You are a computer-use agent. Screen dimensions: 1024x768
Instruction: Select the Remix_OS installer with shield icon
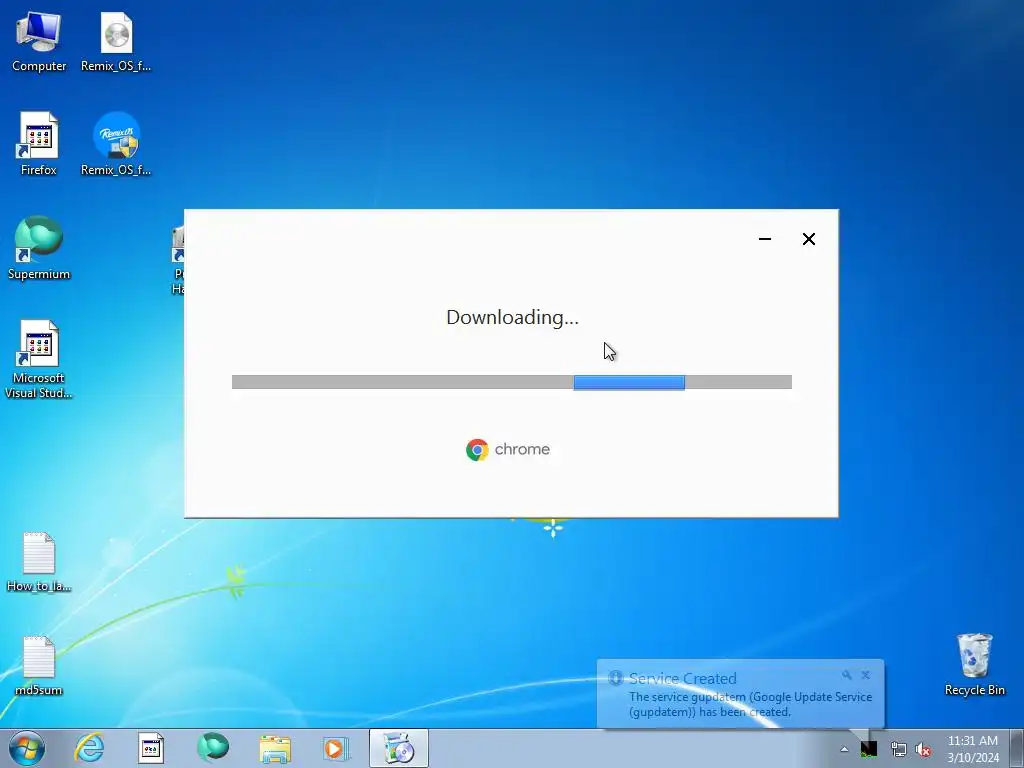(x=116, y=144)
